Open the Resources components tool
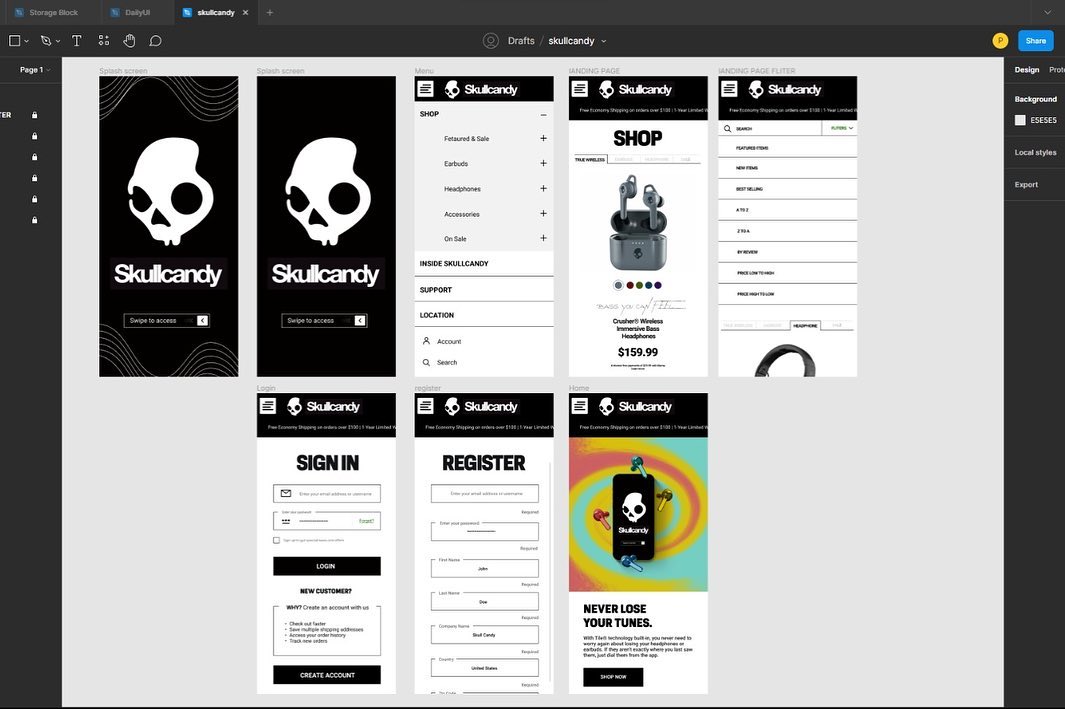1065x709 pixels. pyautogui.click(x=103, y=41)
